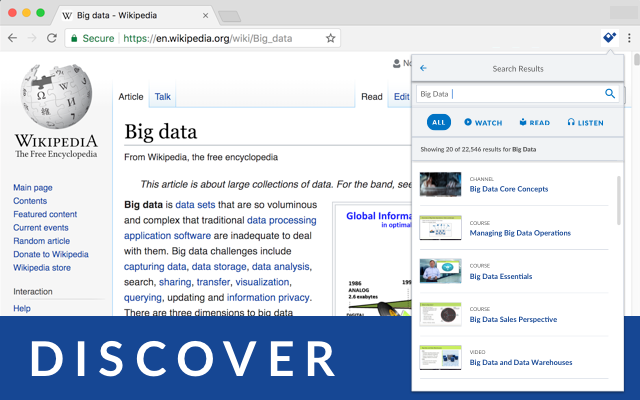Image resolution: width=640 pixels, height=400 pixels.
Task: Follow the application software link
Action: click(x=167, y=236)
